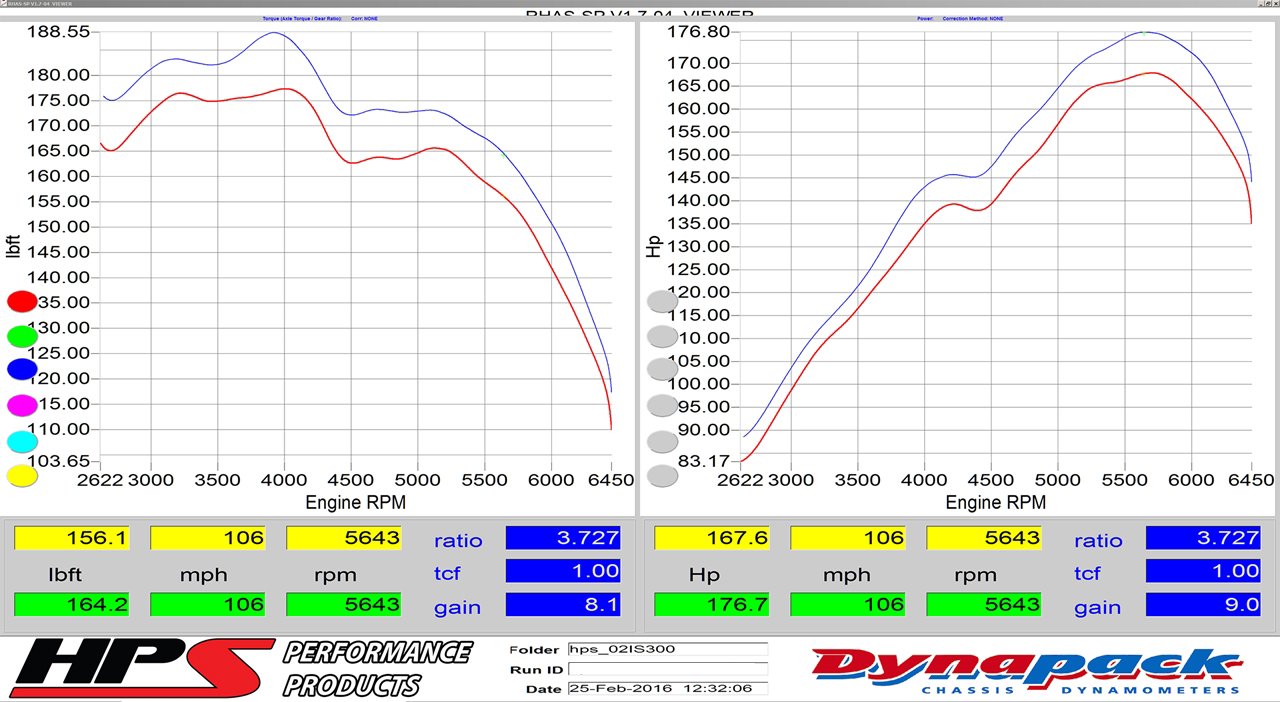Click the HPS Performance Products logo
Image resolution: width=1280 pixels, height=702 pixels.
(x=240, y=668)
